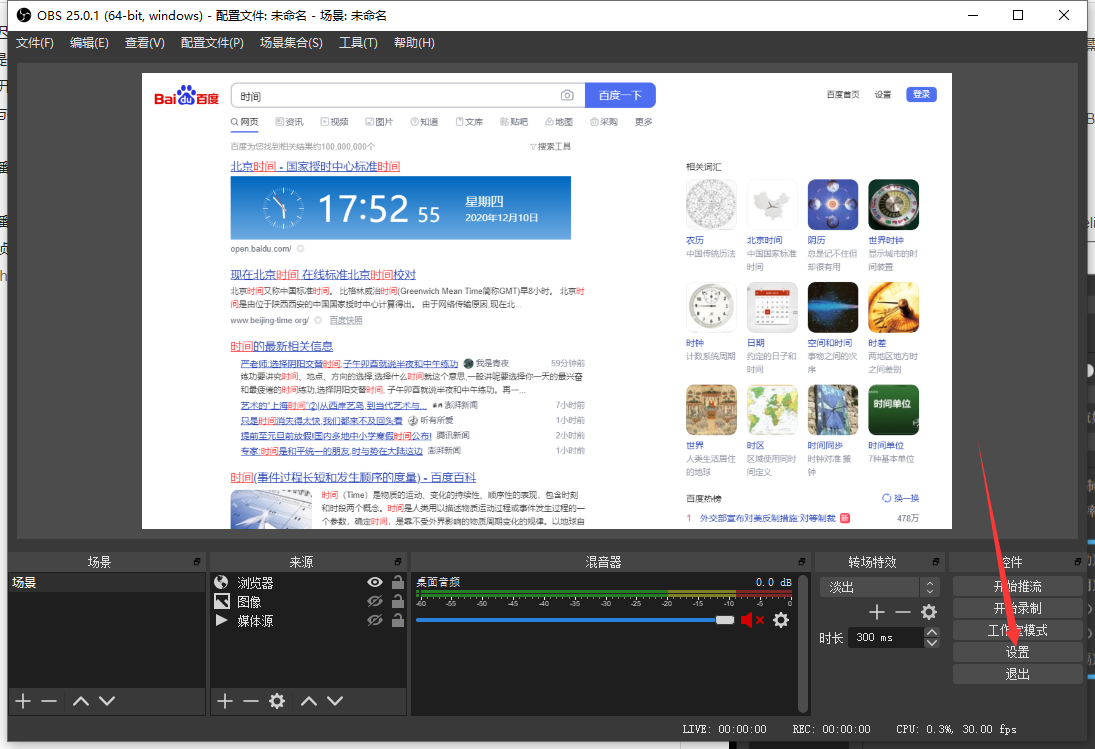
Task: Select the 媒体源 source row
Action: (308, 620)
